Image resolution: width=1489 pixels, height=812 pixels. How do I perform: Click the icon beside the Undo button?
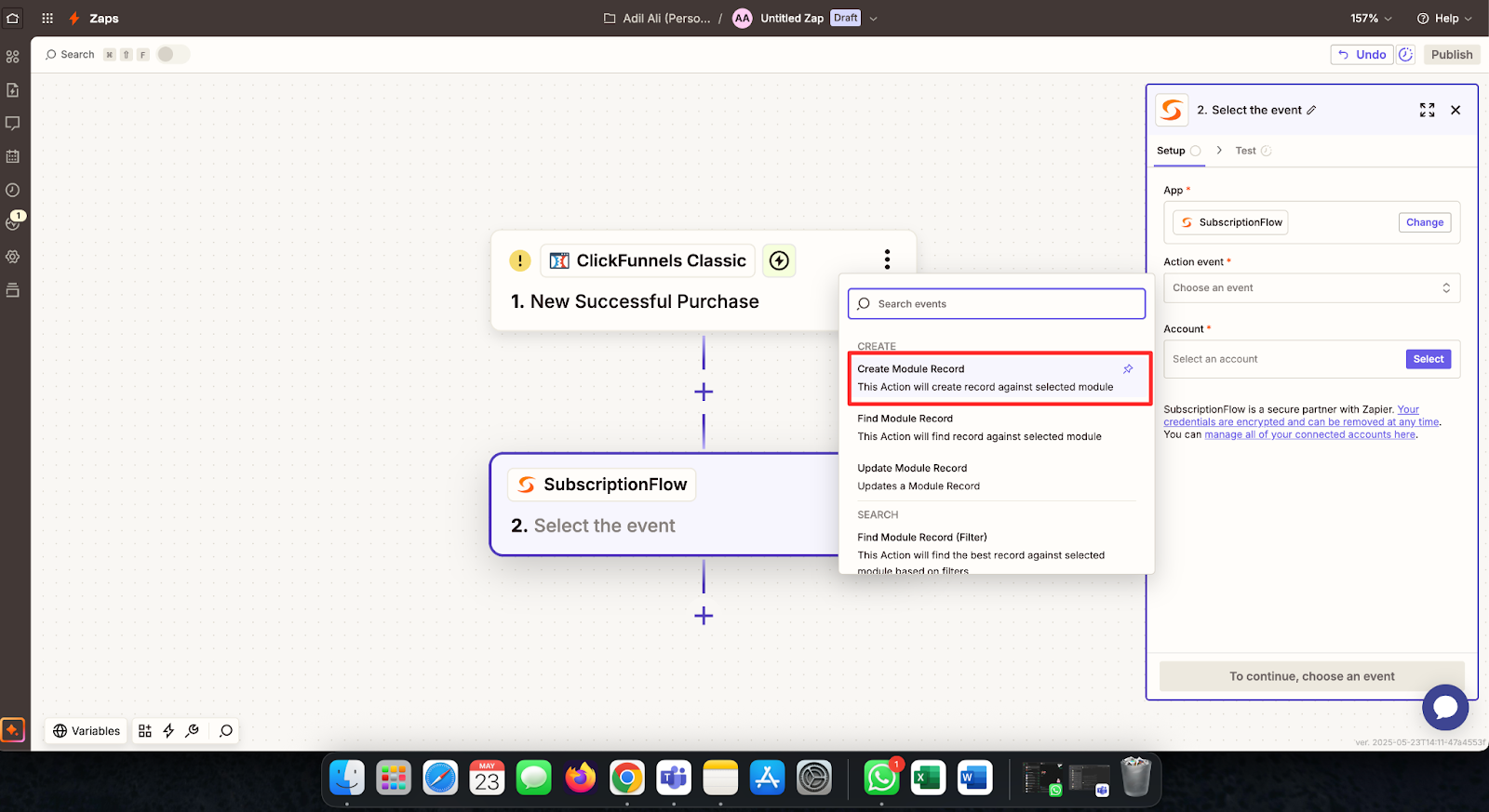point(1405,55)
